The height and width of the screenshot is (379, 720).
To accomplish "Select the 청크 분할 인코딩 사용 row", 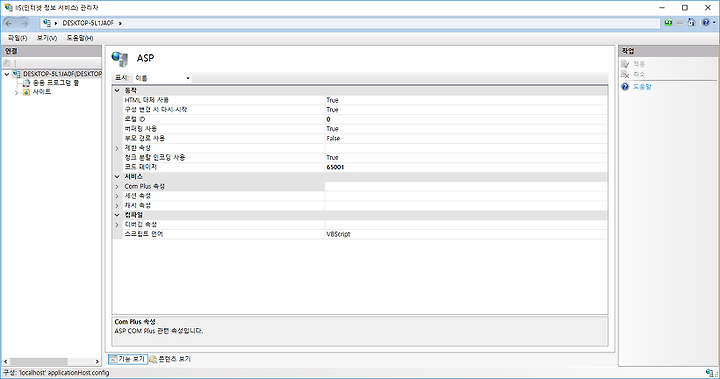I will point(365,158).
